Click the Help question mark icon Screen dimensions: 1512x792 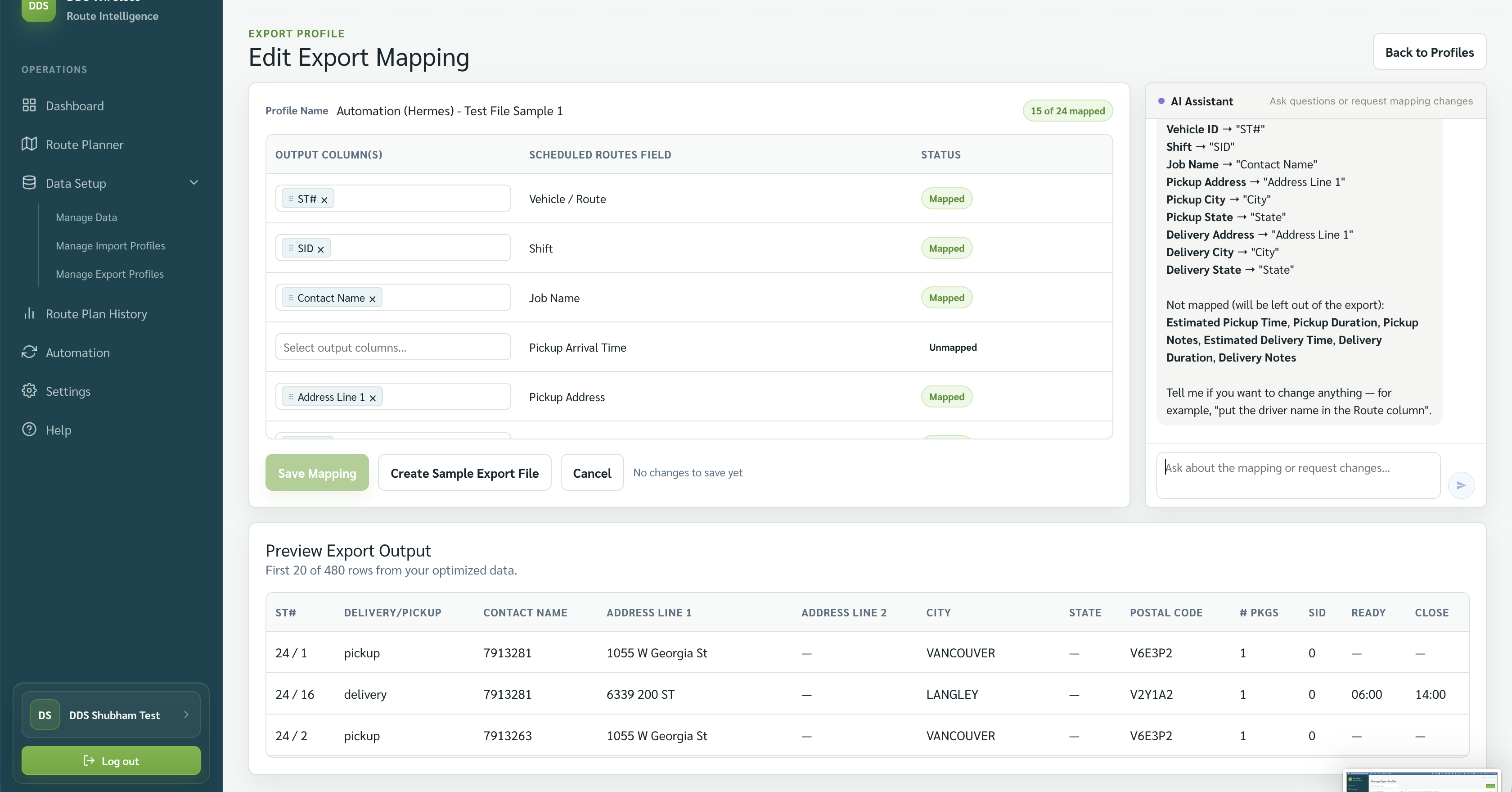pos(29,429)
